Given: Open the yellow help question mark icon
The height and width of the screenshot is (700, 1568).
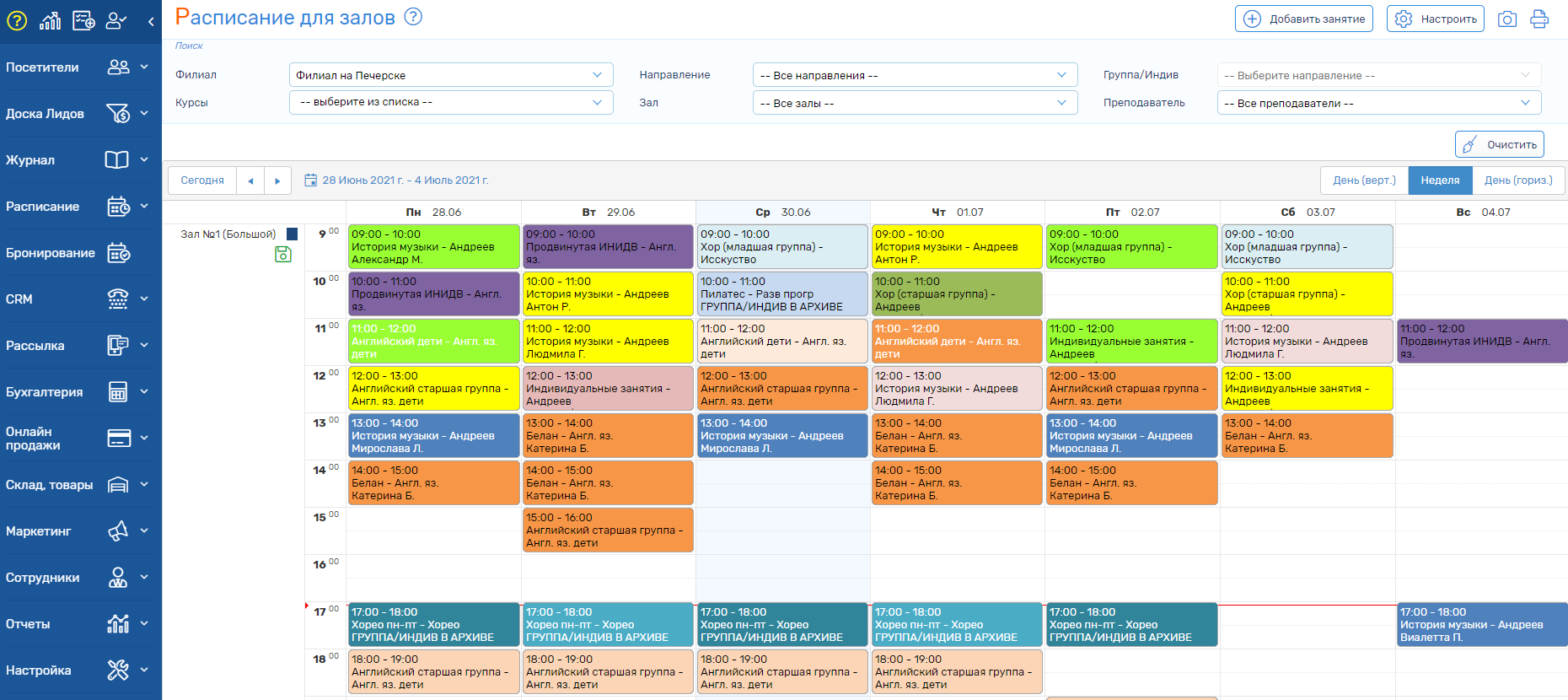Looking at the screenshot, I should pos(17,20).
